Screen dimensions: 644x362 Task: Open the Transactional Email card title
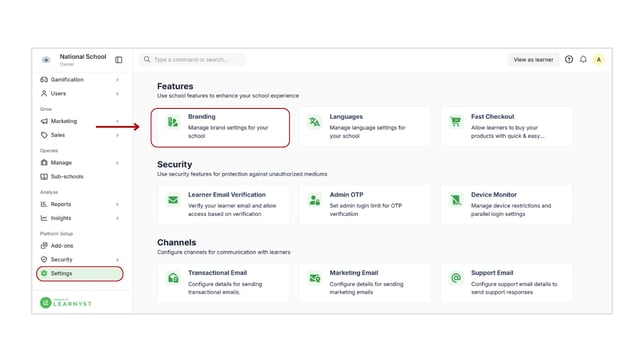217,273
